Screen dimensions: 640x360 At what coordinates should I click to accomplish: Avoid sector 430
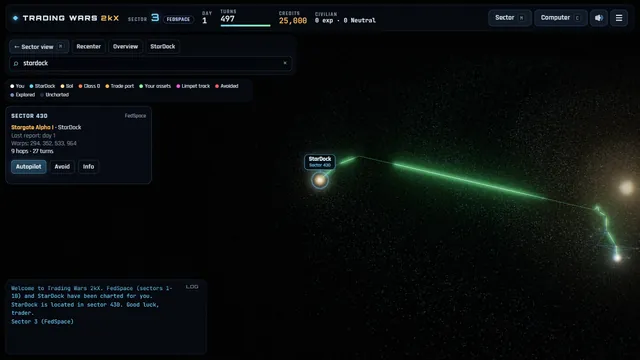pyautogui.click(x=62, y=167)
